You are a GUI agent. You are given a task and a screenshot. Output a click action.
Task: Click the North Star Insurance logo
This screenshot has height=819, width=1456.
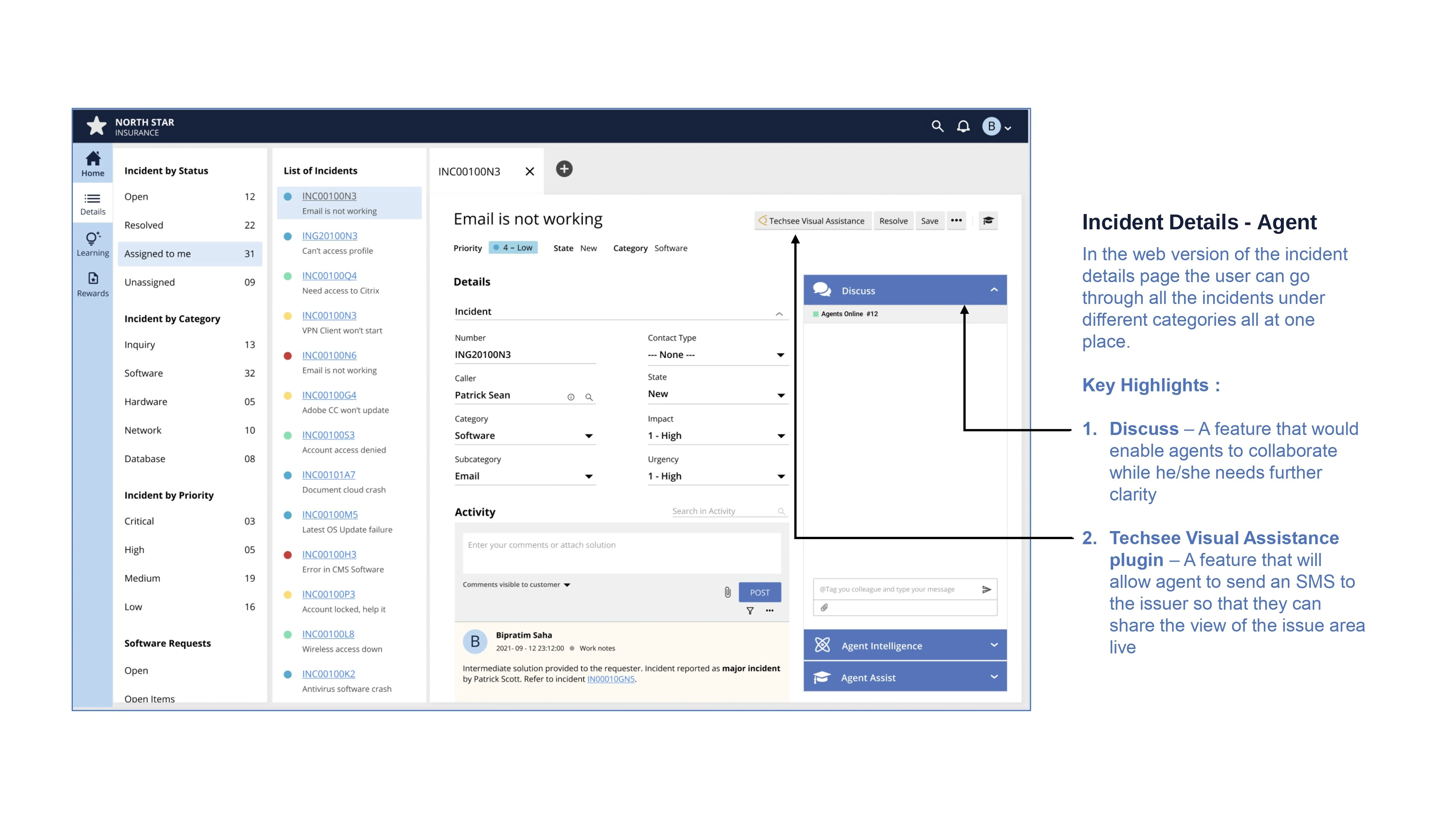[130, 127]
